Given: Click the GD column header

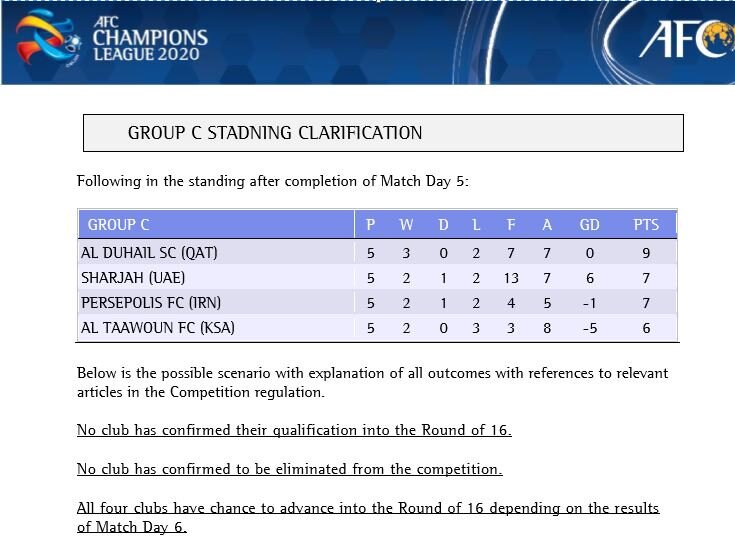Looking at the screenshot, I should coord(590,225).
